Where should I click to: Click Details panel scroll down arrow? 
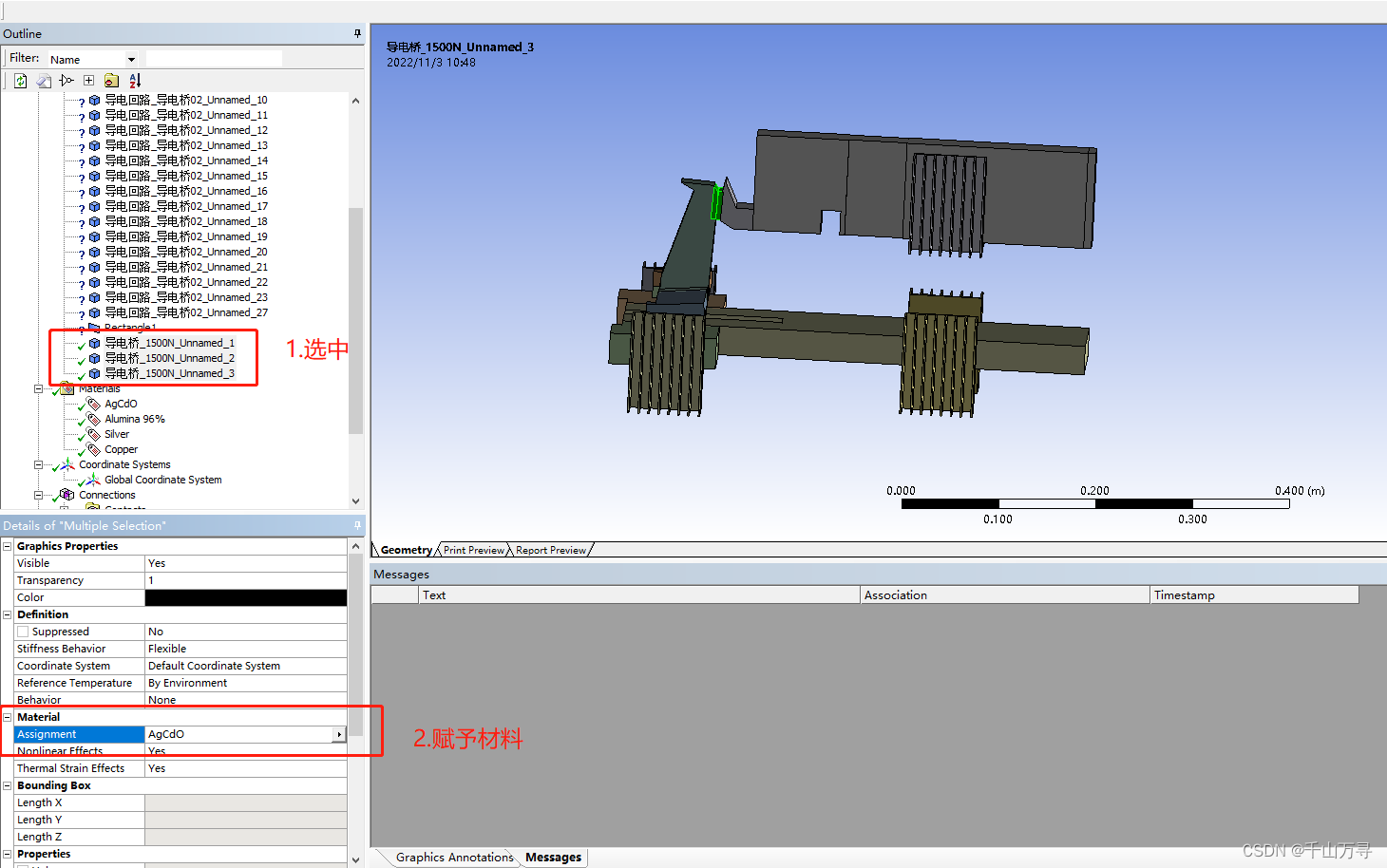tap(355, 859)
